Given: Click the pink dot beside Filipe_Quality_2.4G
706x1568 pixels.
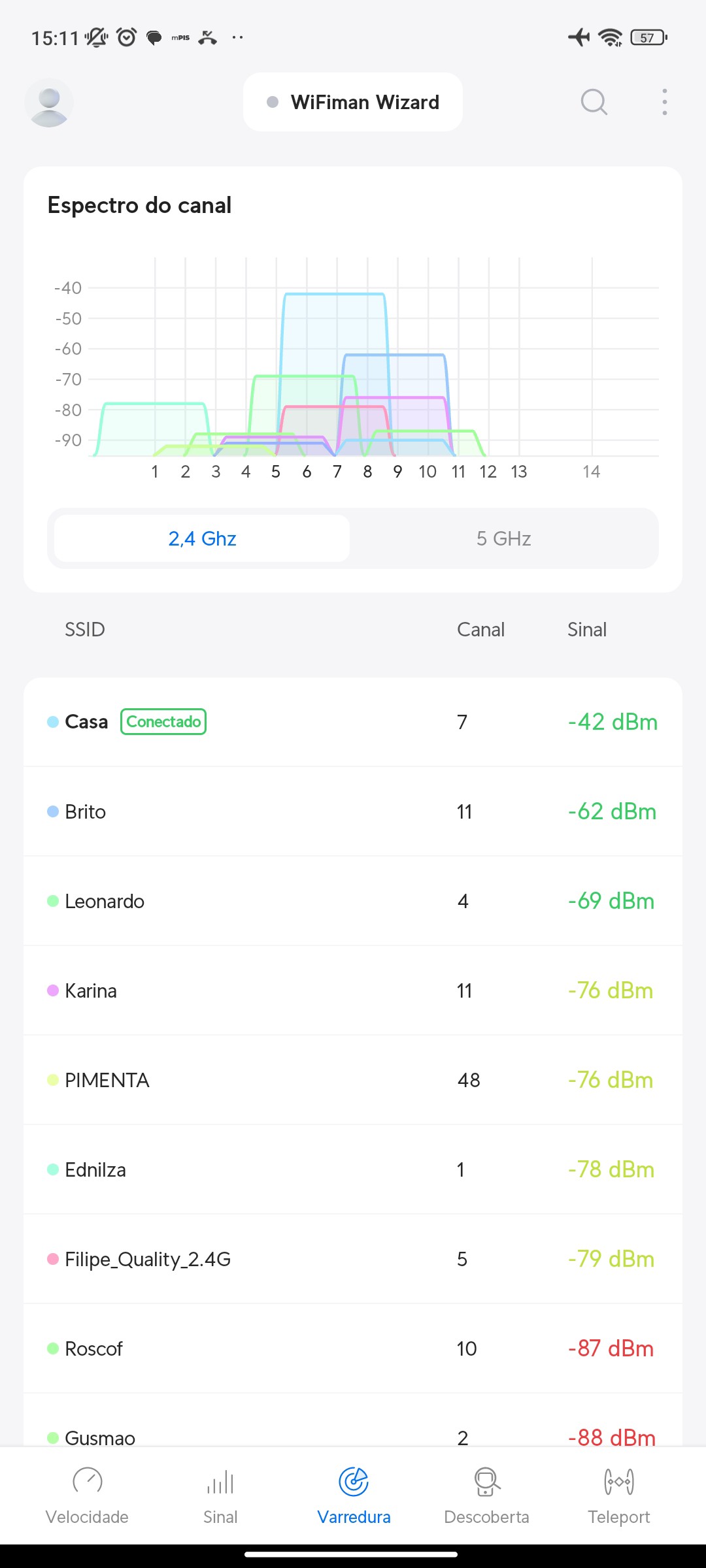Looking at the screenshot, I should point(53,1259).
